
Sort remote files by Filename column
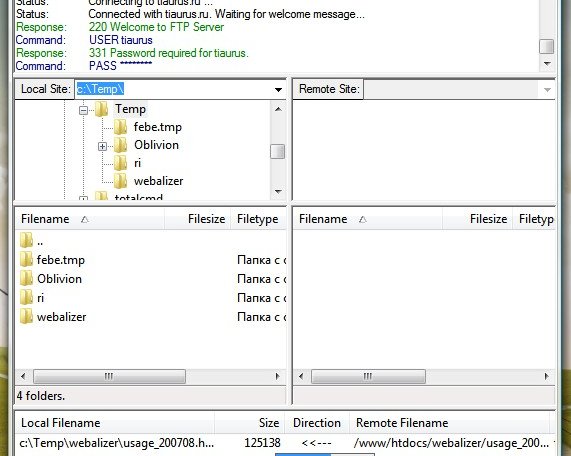tap(368, 219)
